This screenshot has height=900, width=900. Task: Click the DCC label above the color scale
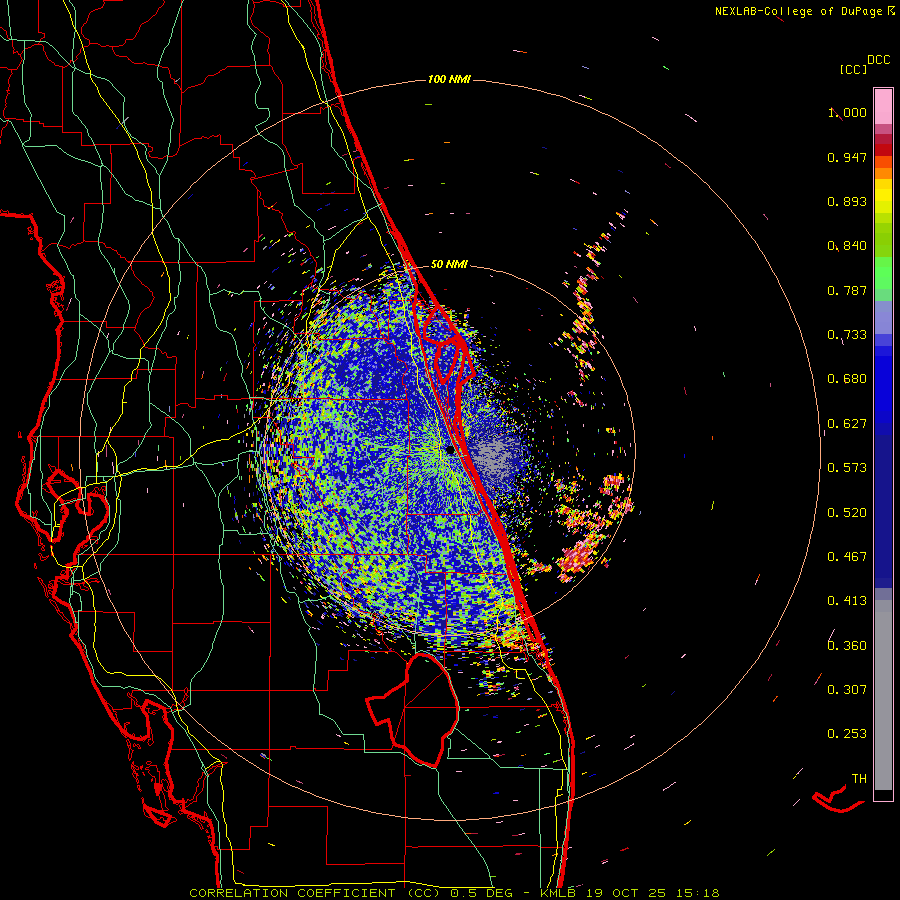879,60
